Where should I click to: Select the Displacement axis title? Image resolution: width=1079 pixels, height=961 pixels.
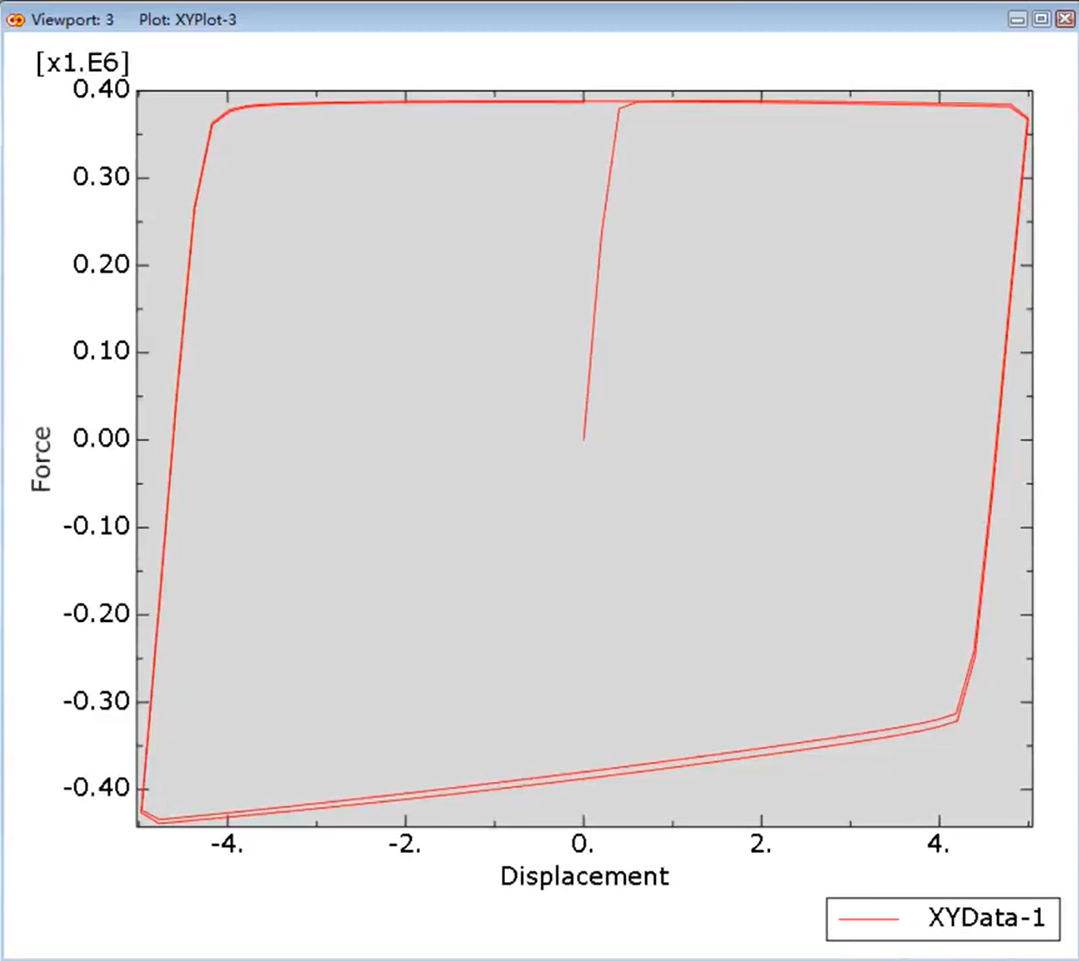coord(584,877)
